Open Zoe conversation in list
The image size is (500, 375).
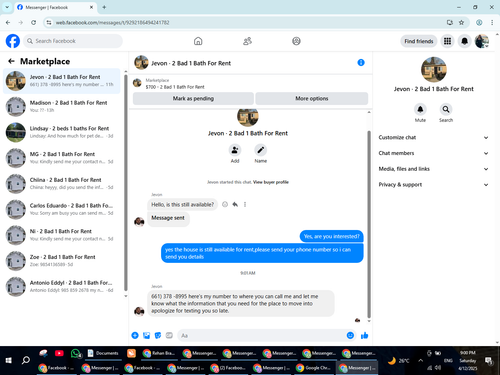(62, 261)
